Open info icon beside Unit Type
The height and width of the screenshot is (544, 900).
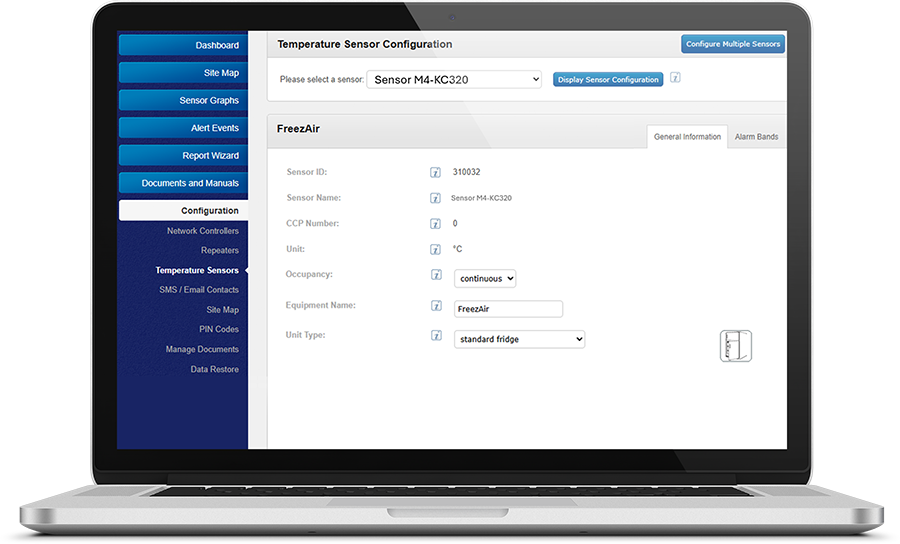coord(436,336)
